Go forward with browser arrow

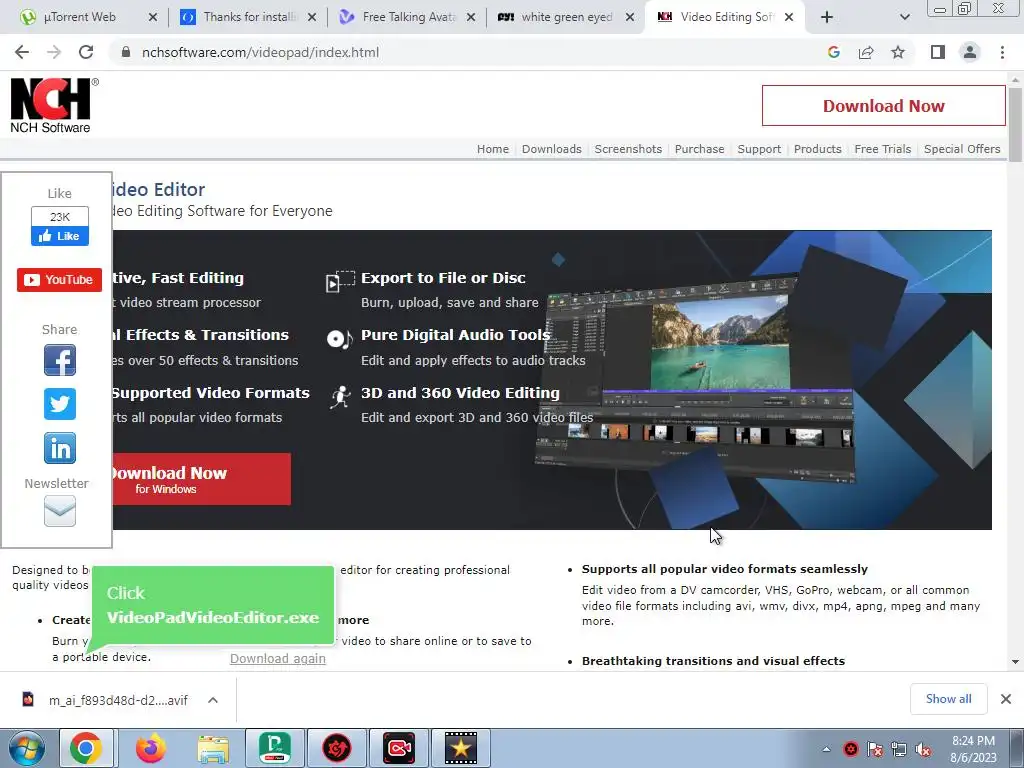point(54,52)
